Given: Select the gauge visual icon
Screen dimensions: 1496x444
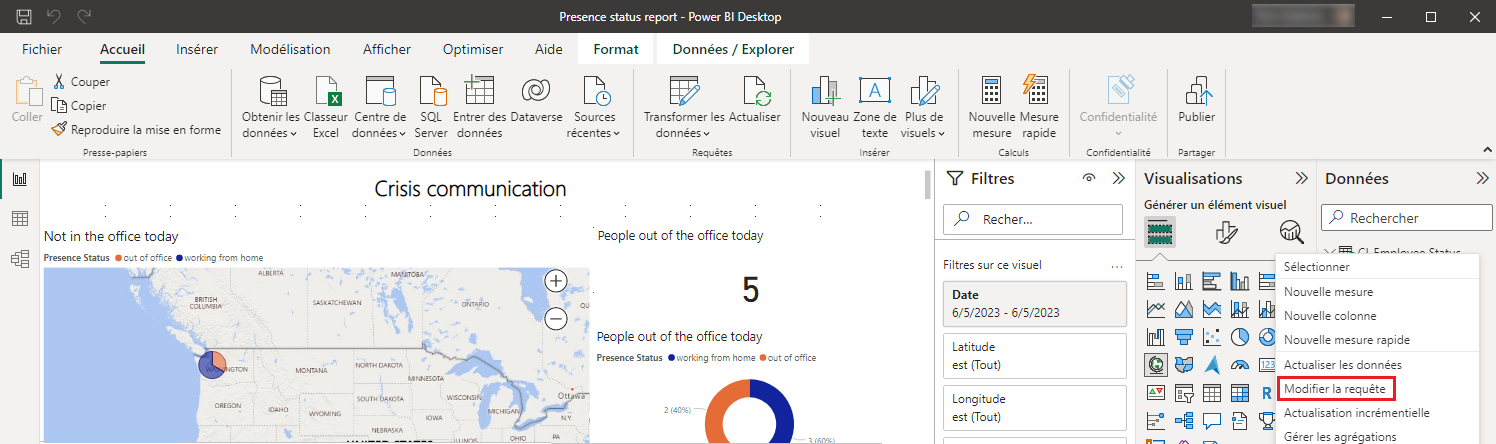Looking at the screenshot, I should (x=1240, y=365).
